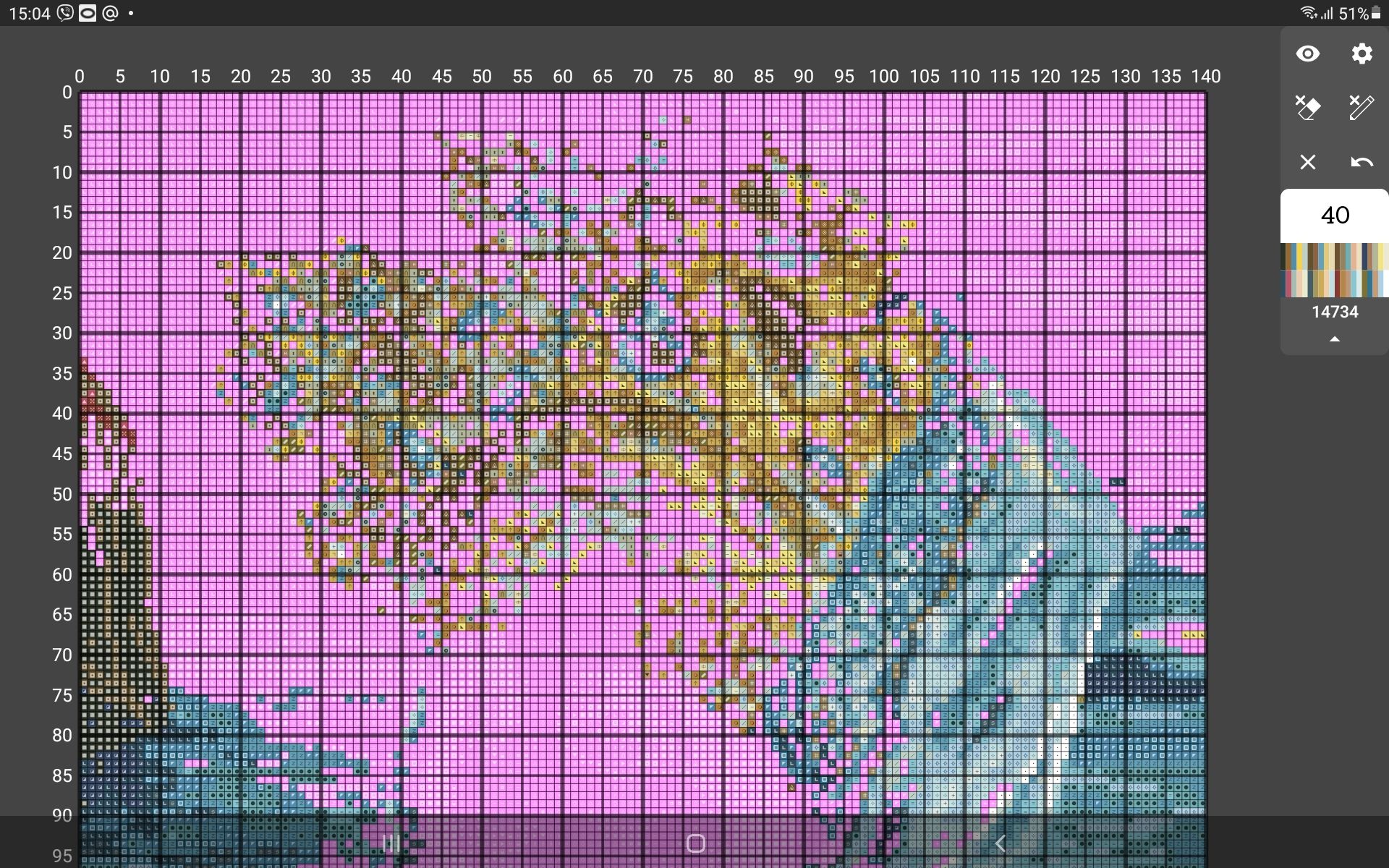Open Android recent apps button
The width and height of the screenshot is (1389, 868).
coord(391,843)
